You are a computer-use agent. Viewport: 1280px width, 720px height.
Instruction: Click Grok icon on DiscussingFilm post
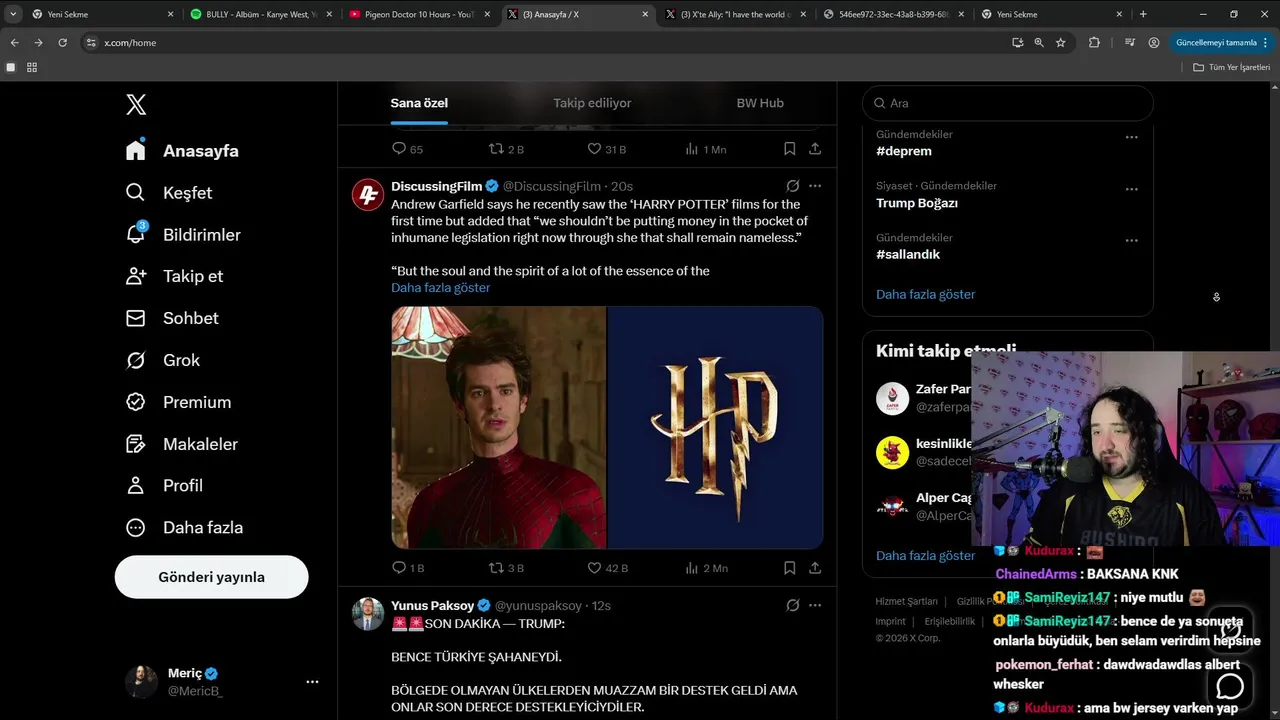tap(792, 186)
